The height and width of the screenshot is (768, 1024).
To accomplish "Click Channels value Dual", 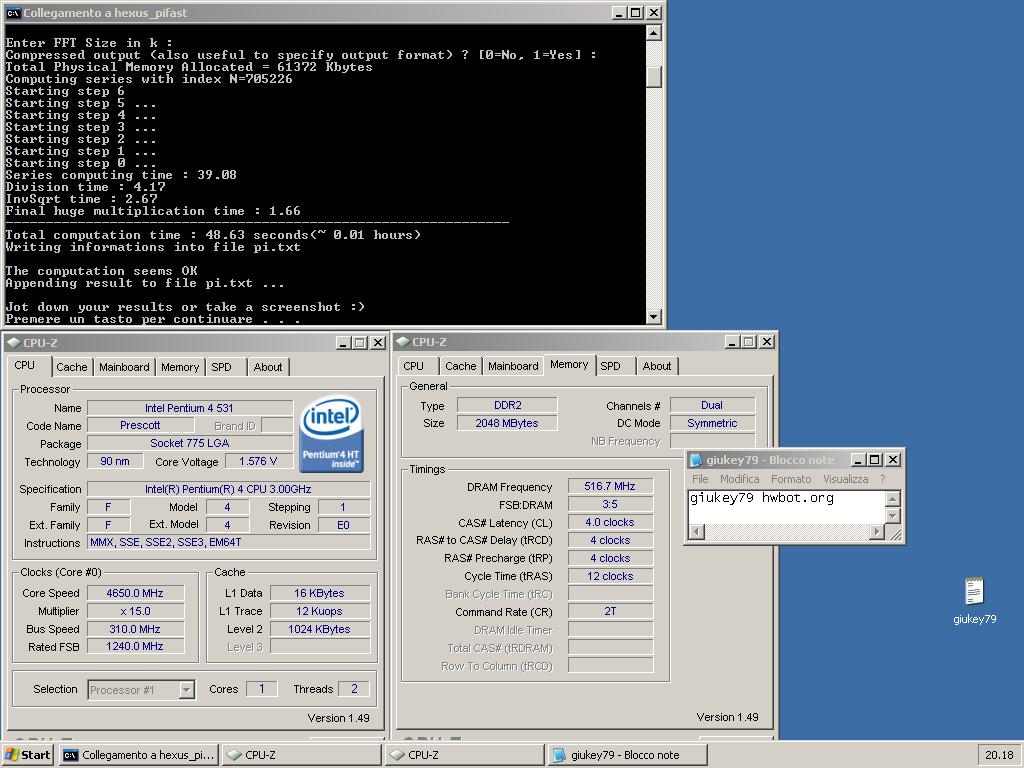I will (712, 405).
